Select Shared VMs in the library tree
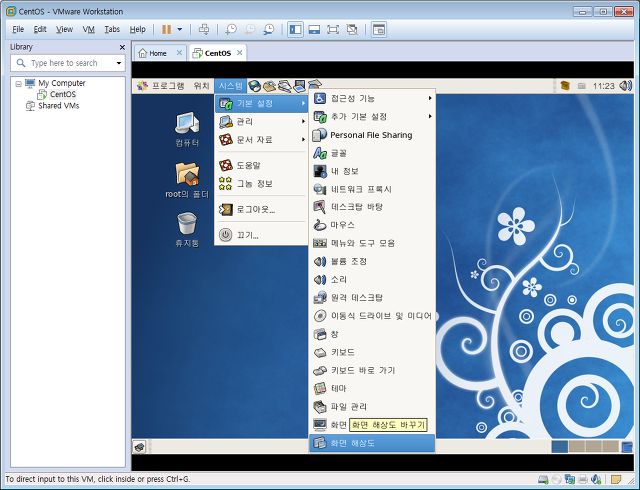 click(x=58, y=106)
